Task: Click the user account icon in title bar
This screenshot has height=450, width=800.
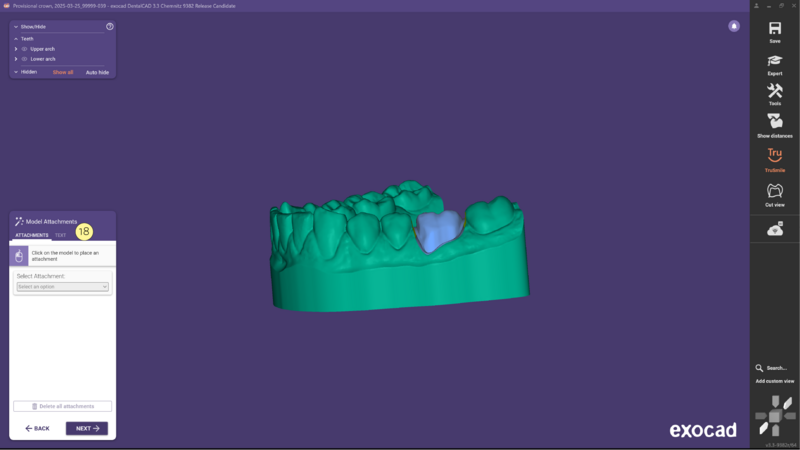Action: coord(756,6)
